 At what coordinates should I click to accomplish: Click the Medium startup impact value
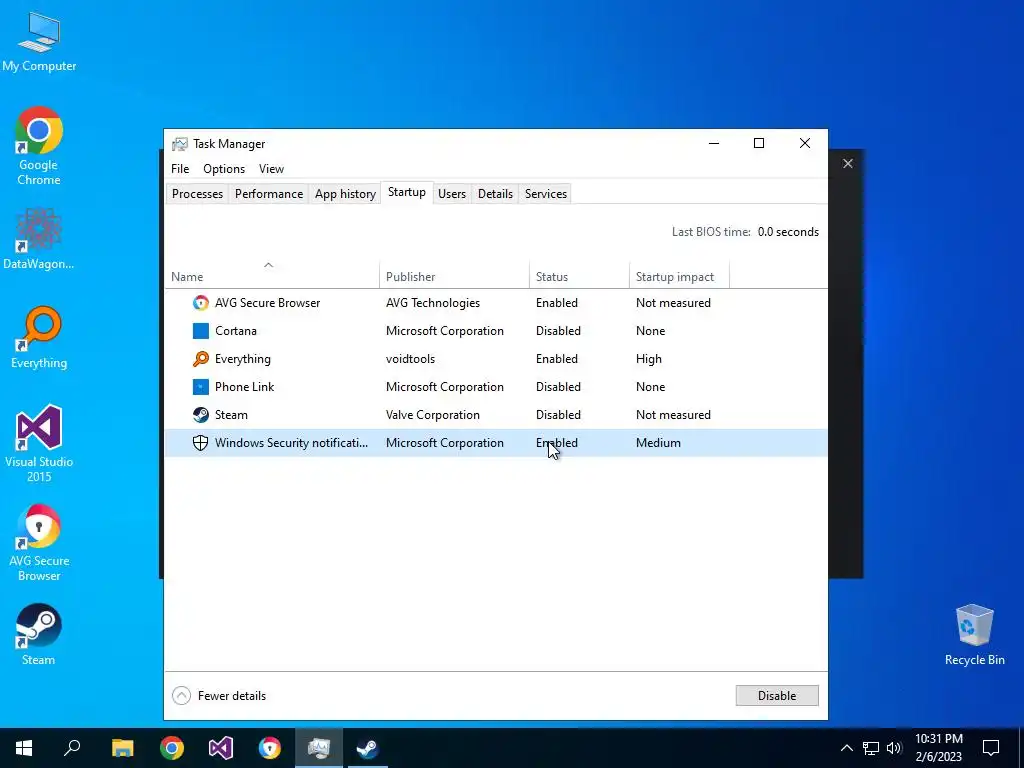pos(658,443)
